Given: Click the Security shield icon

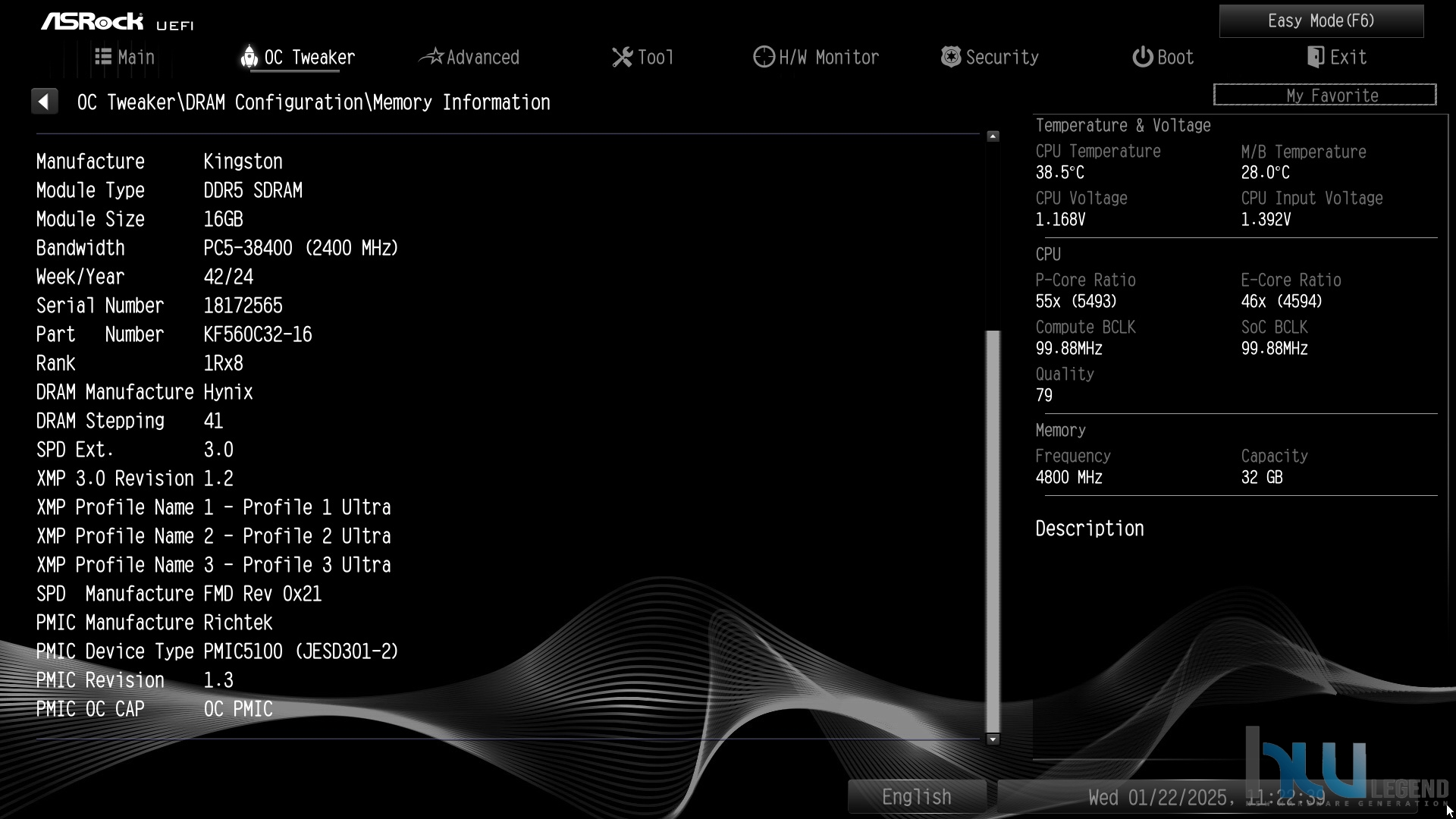Looking at the screenshot, I should (951, 57).
